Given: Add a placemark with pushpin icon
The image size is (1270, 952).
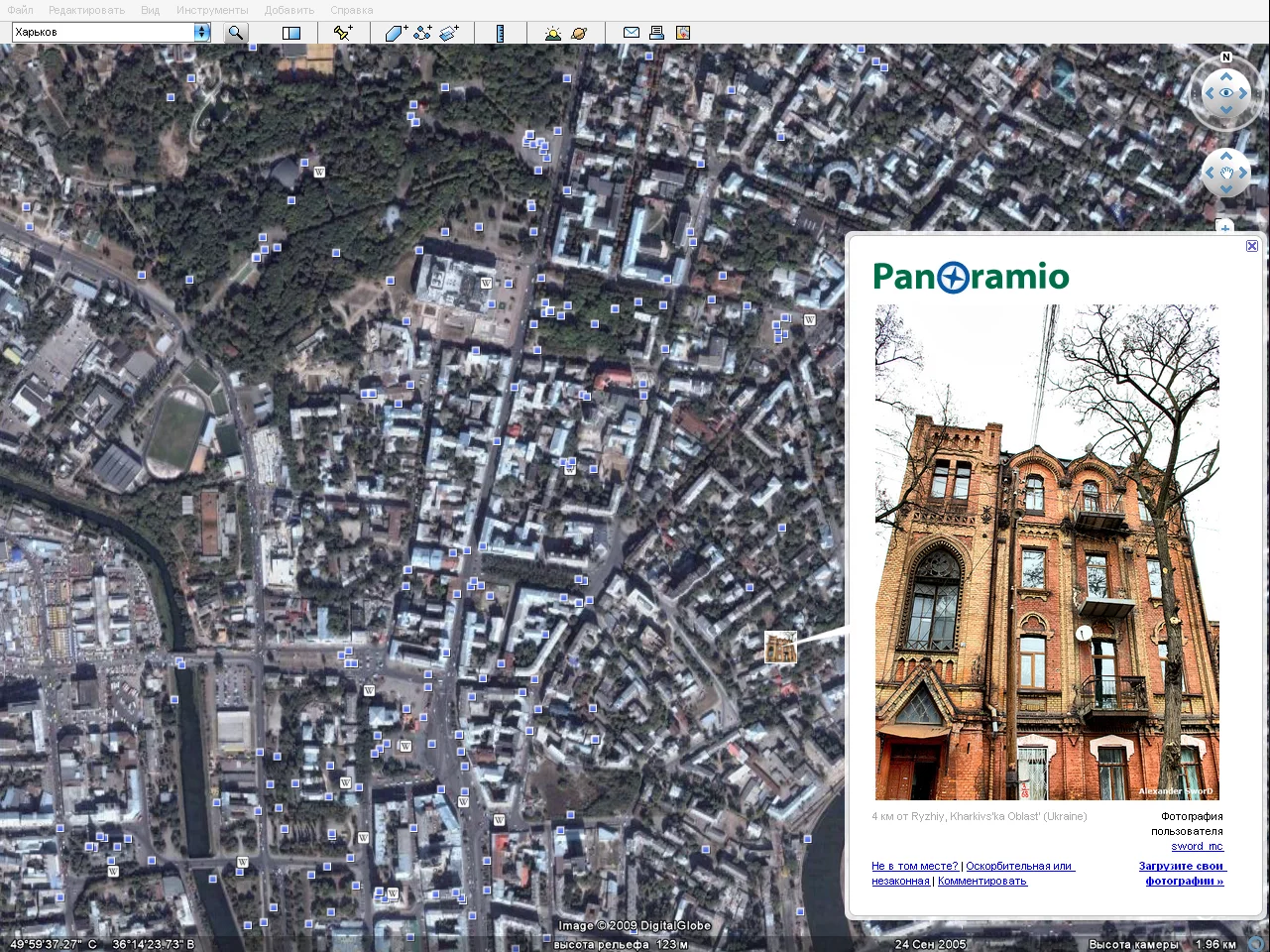Looking at the screenshot, I should (x=343, y=33).
